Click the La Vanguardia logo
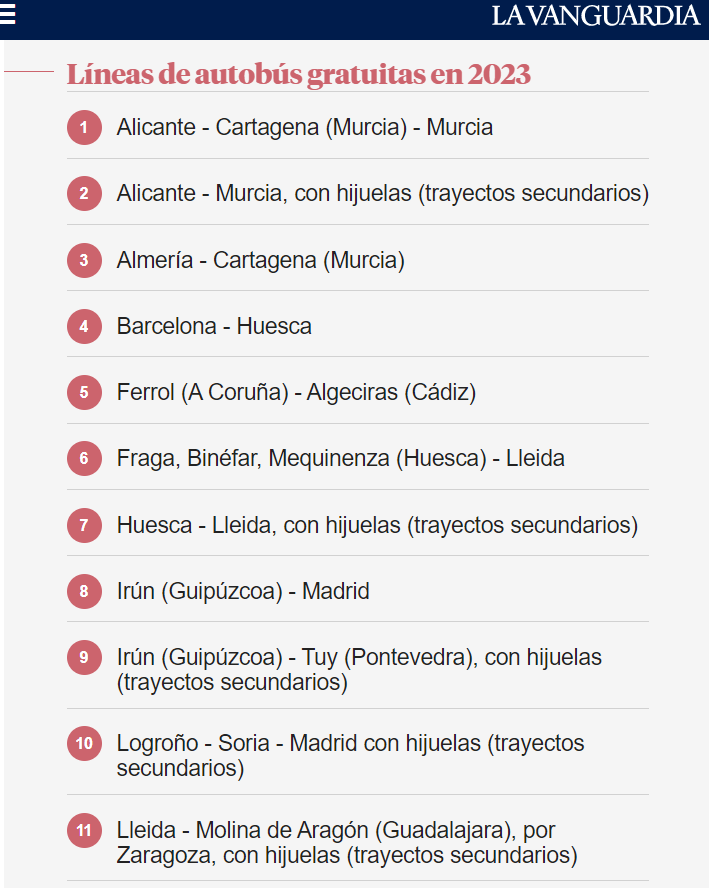This screenshot has height=888, width=709. (x=594, y=16)
